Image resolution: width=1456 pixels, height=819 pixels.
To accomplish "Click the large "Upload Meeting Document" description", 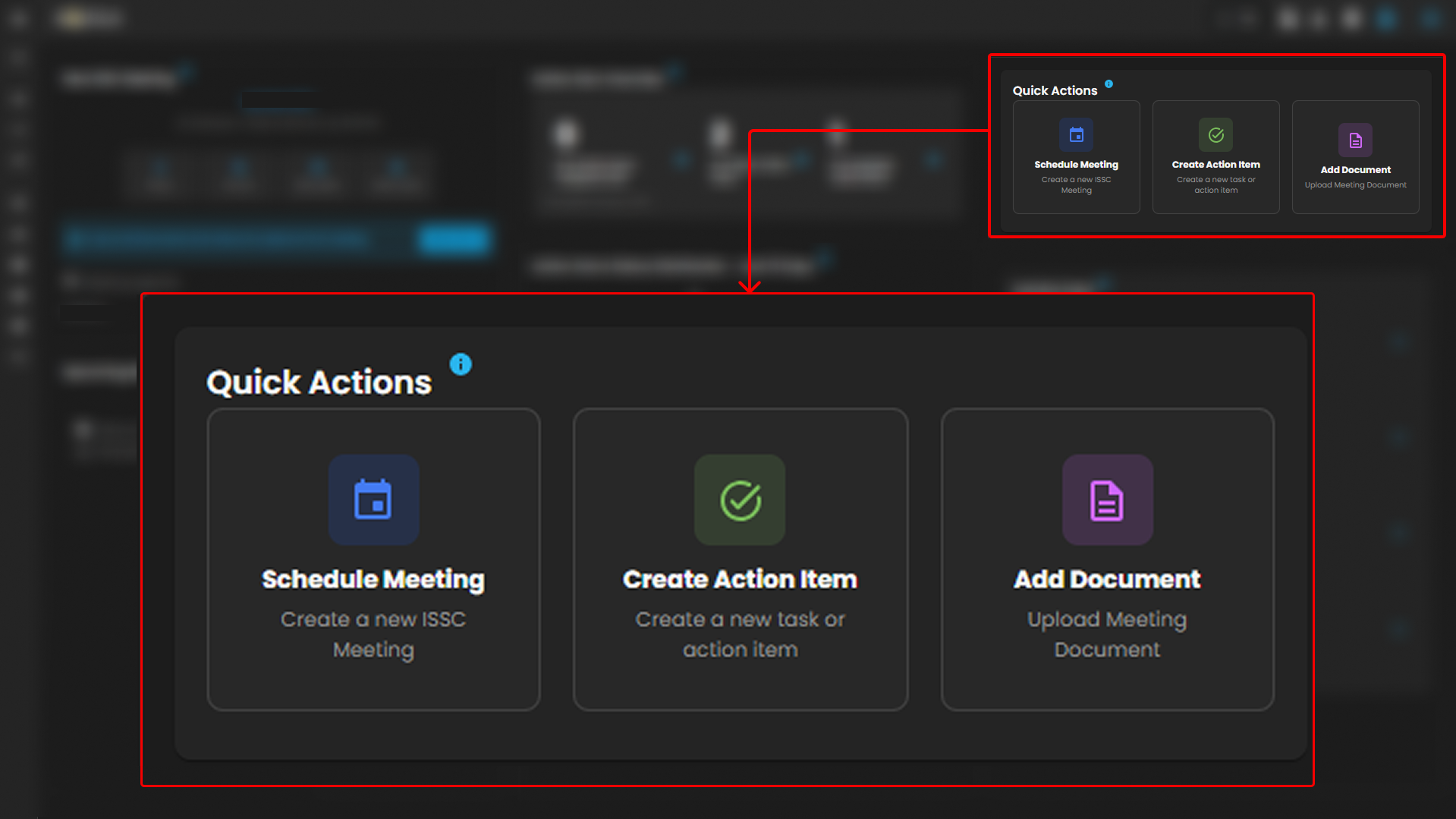I will pyautogui.click(x=1107, y=634).
